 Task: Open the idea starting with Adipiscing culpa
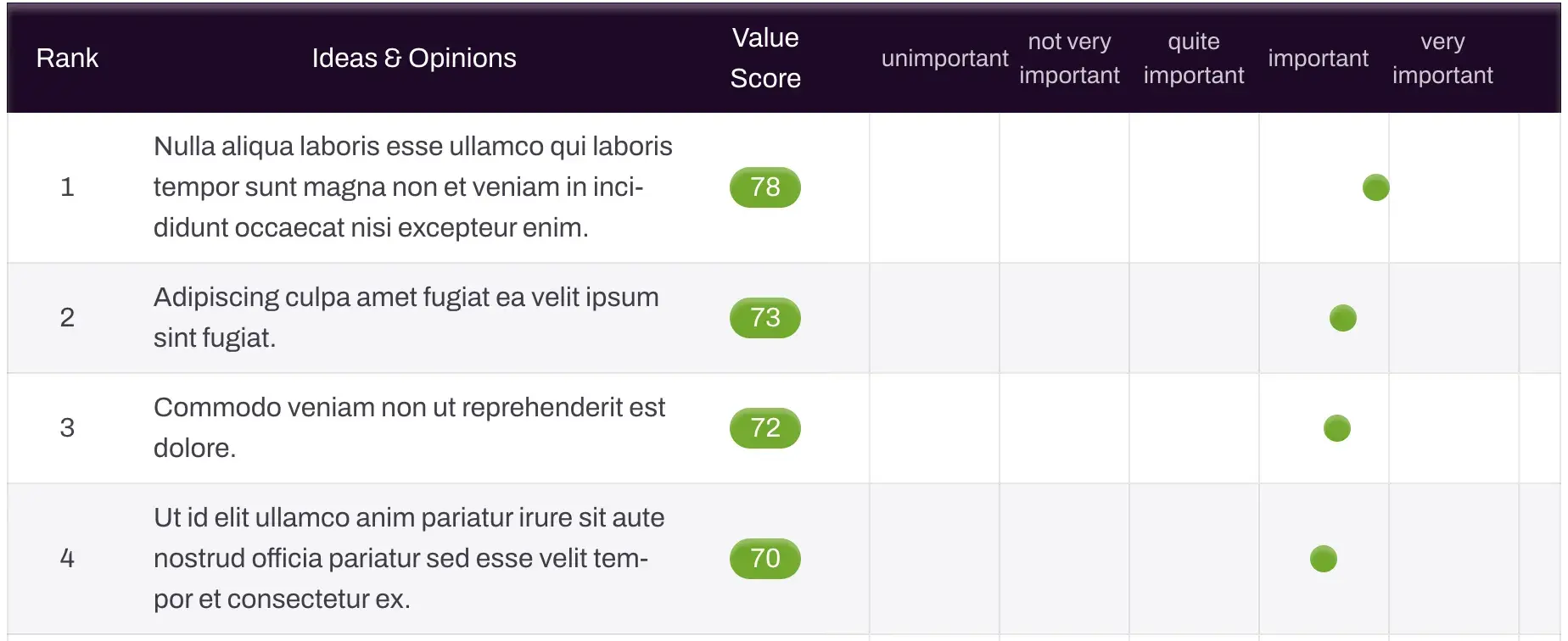[x=406, y=318]
